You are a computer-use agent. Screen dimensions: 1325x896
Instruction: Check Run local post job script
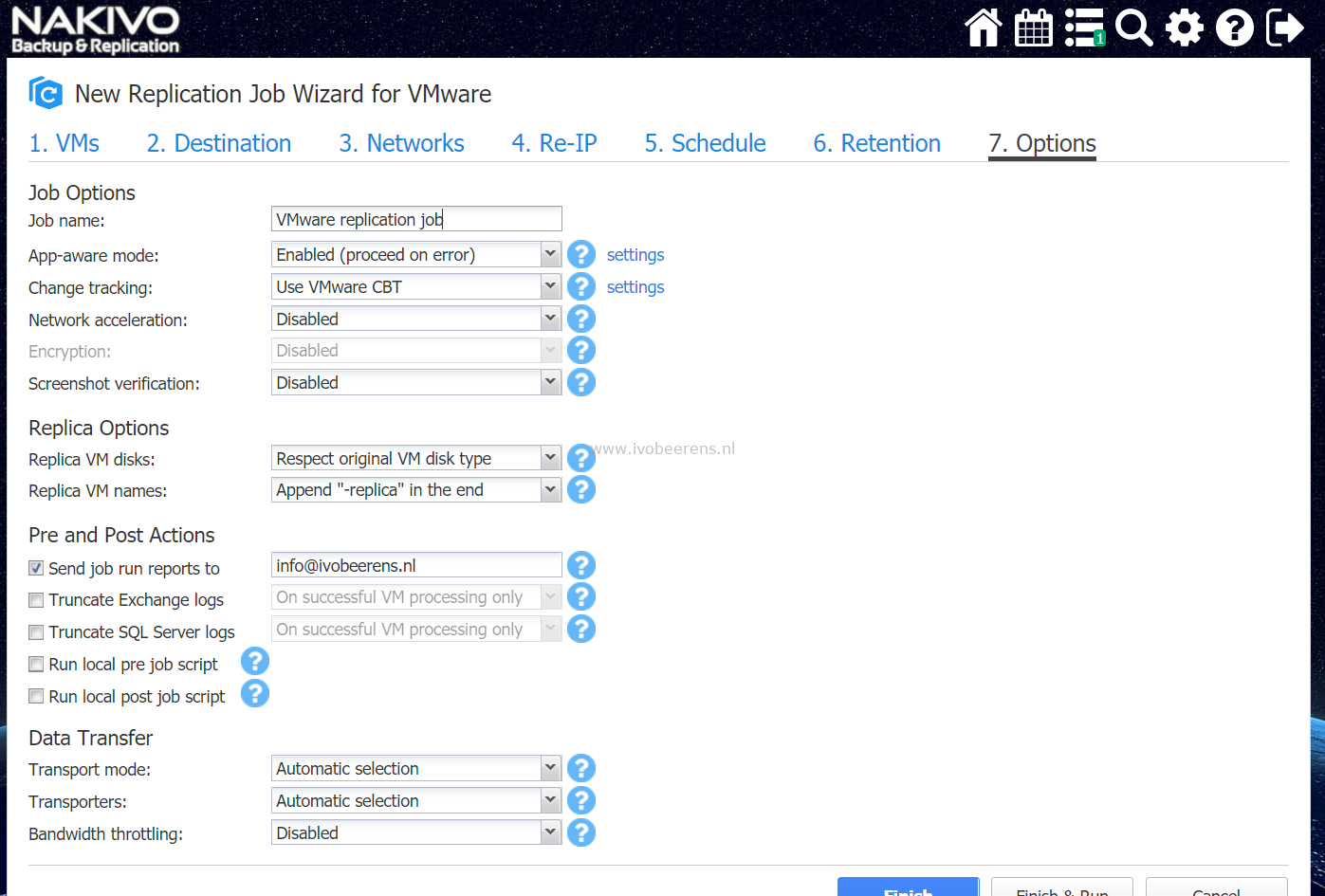(36, 696)
